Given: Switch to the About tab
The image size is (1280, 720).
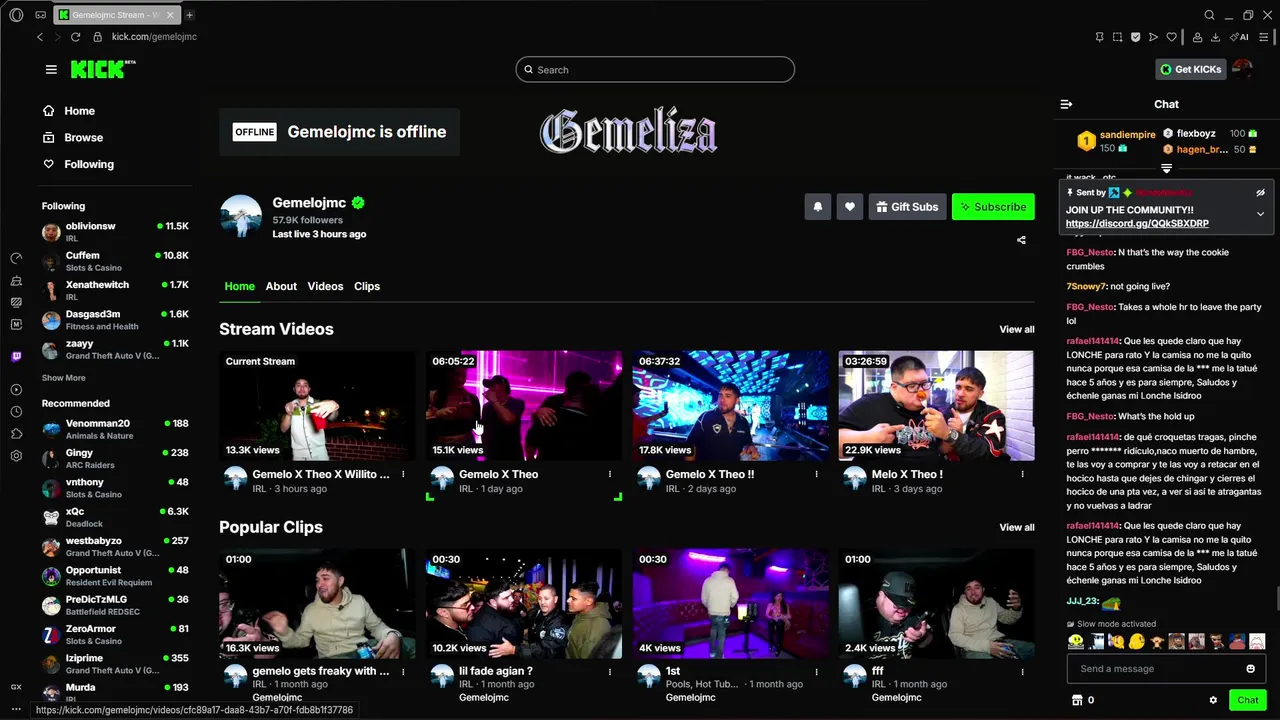Looking at the screenshot, I should click(281, 286).
